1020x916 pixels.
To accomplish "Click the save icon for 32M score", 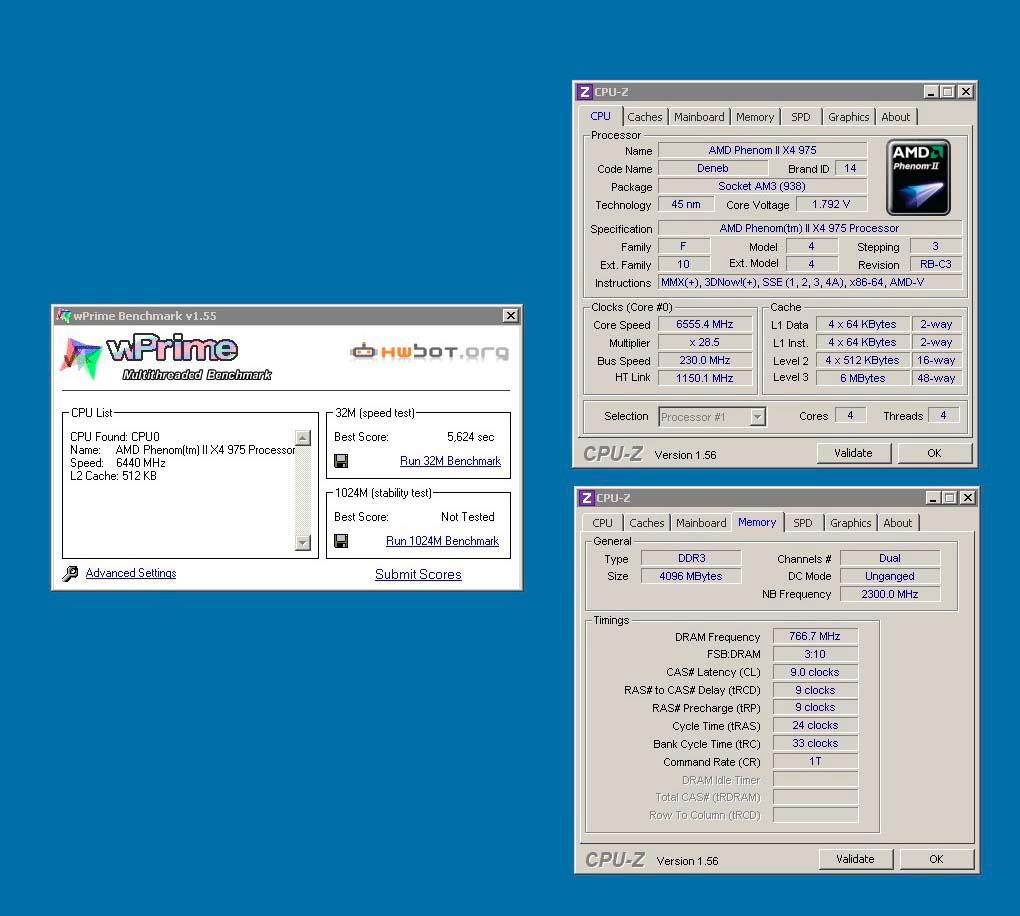I will [341, 461].
